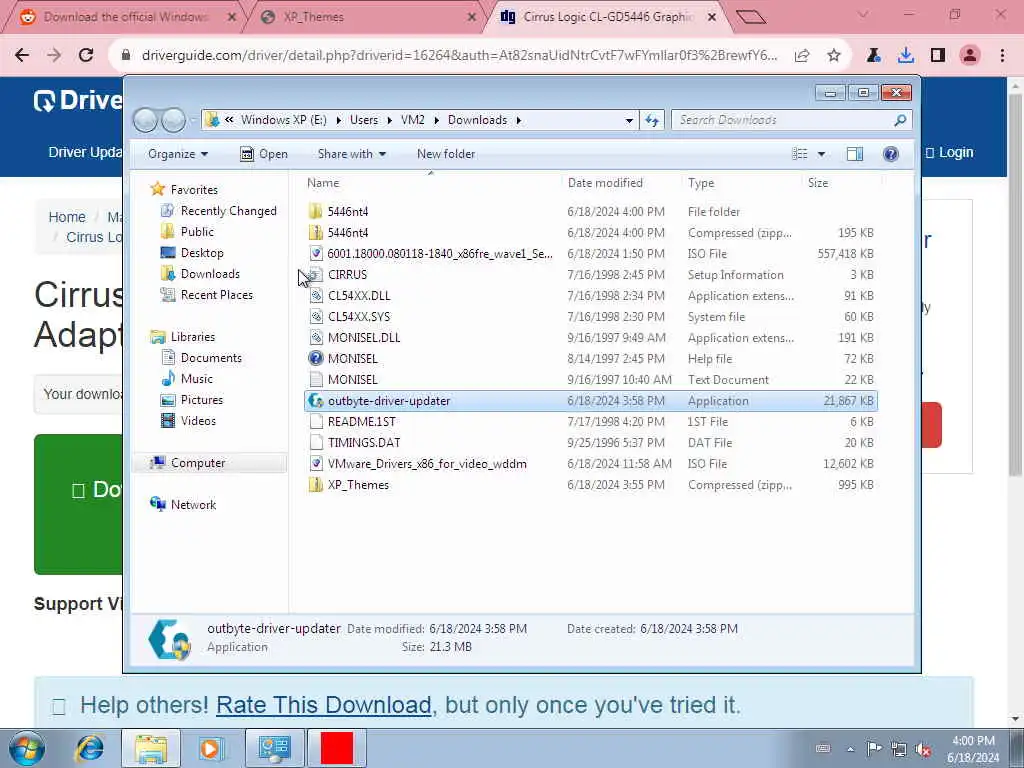
Task: Expand address bar history dropdown arrow
Action: 629,120
